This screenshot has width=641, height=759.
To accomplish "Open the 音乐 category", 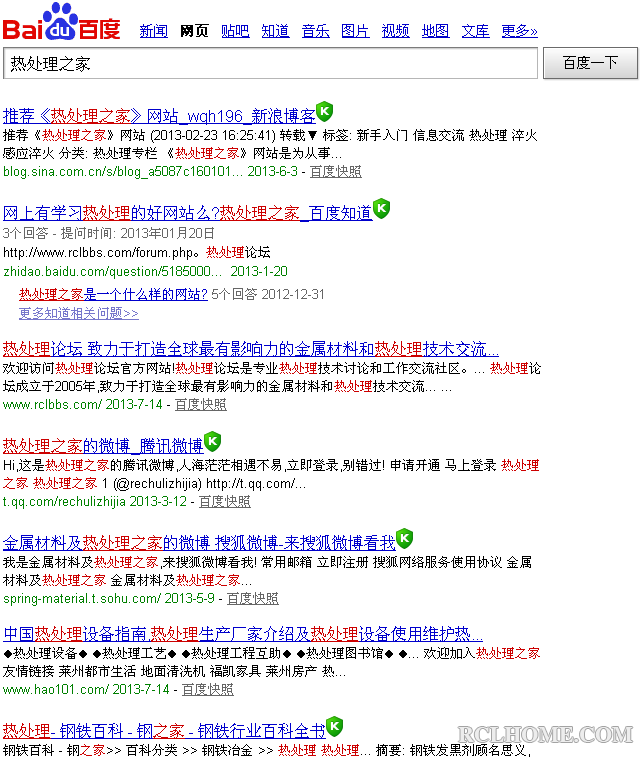I will point(316,31).
